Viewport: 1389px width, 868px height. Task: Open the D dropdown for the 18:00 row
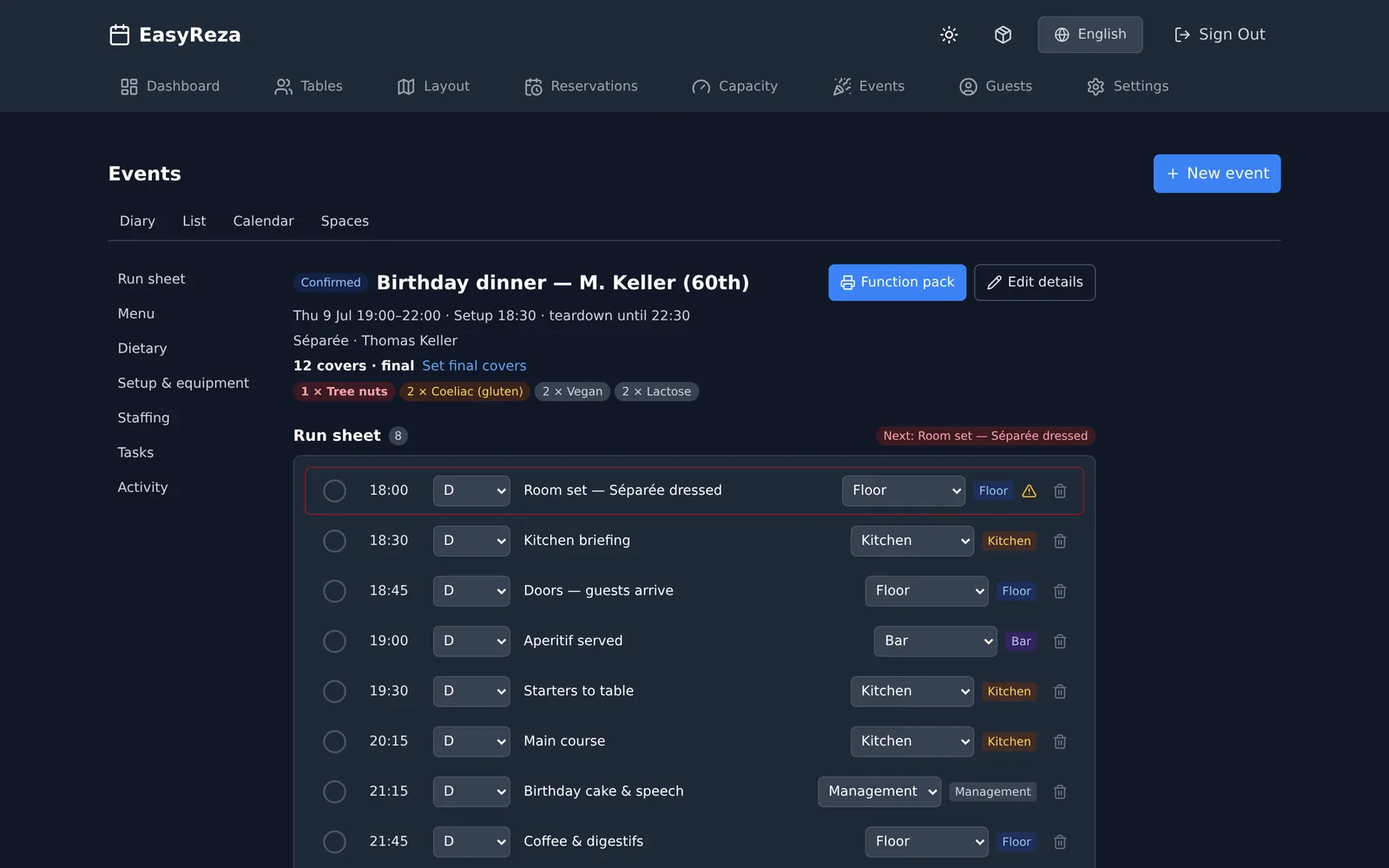tap(471, 491)
